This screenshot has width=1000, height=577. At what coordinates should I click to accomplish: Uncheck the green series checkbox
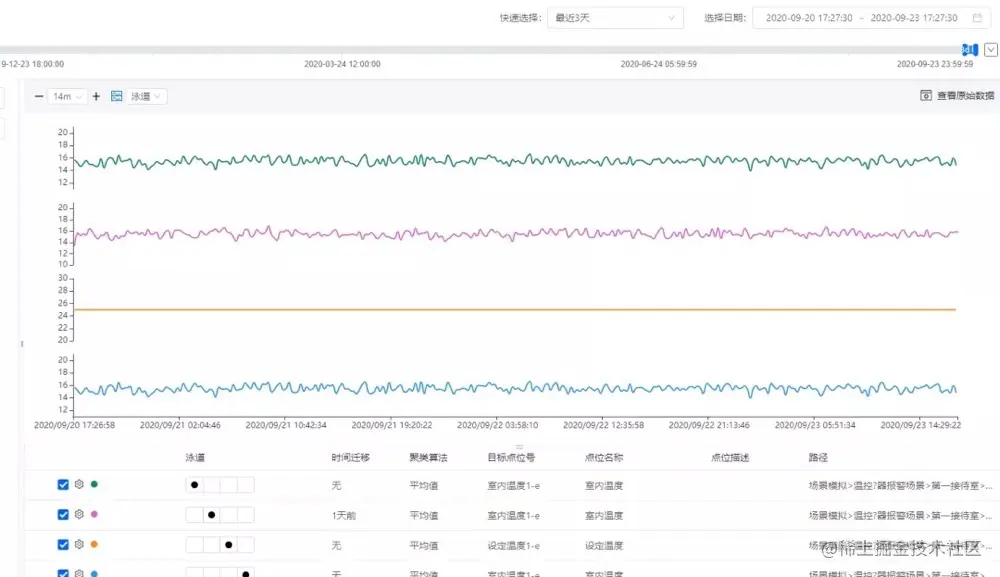coord(63,485)
